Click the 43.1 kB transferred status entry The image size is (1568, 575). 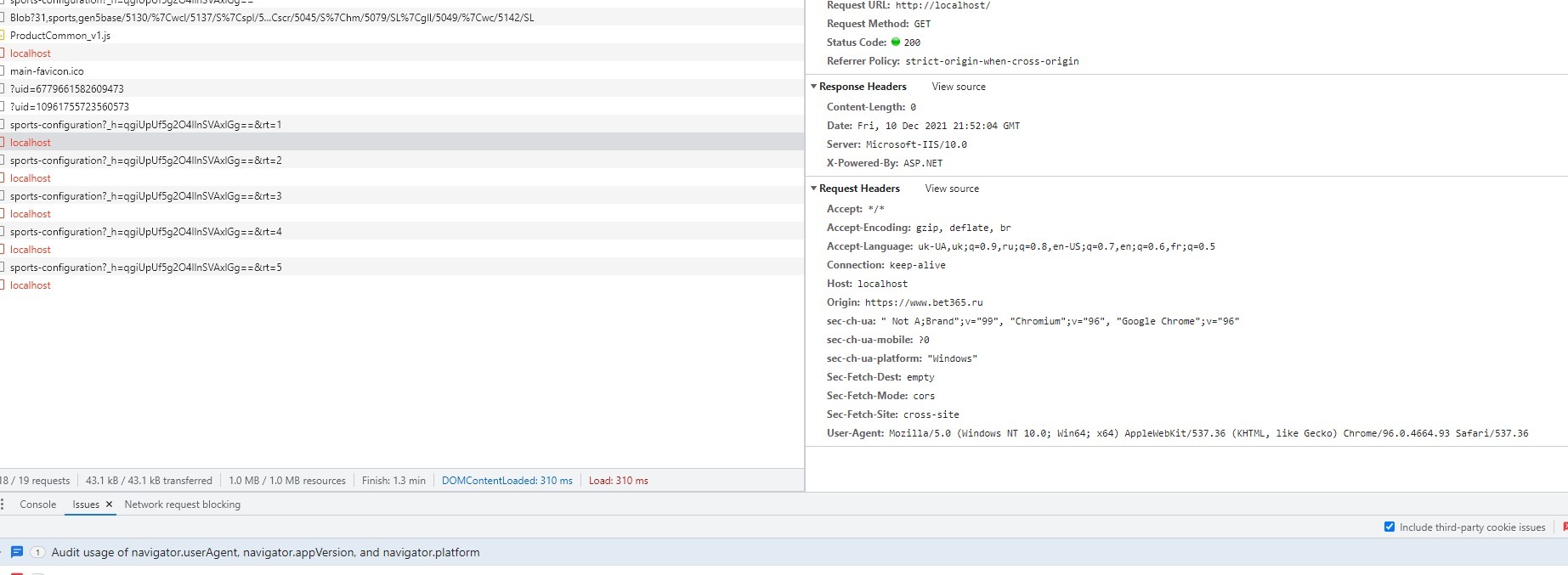(149, 481)
